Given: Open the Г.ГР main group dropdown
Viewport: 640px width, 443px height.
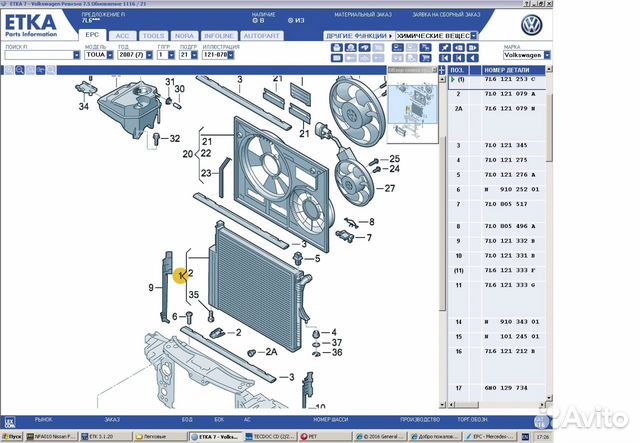Looking at the screenshot, I should pos(171,55).
